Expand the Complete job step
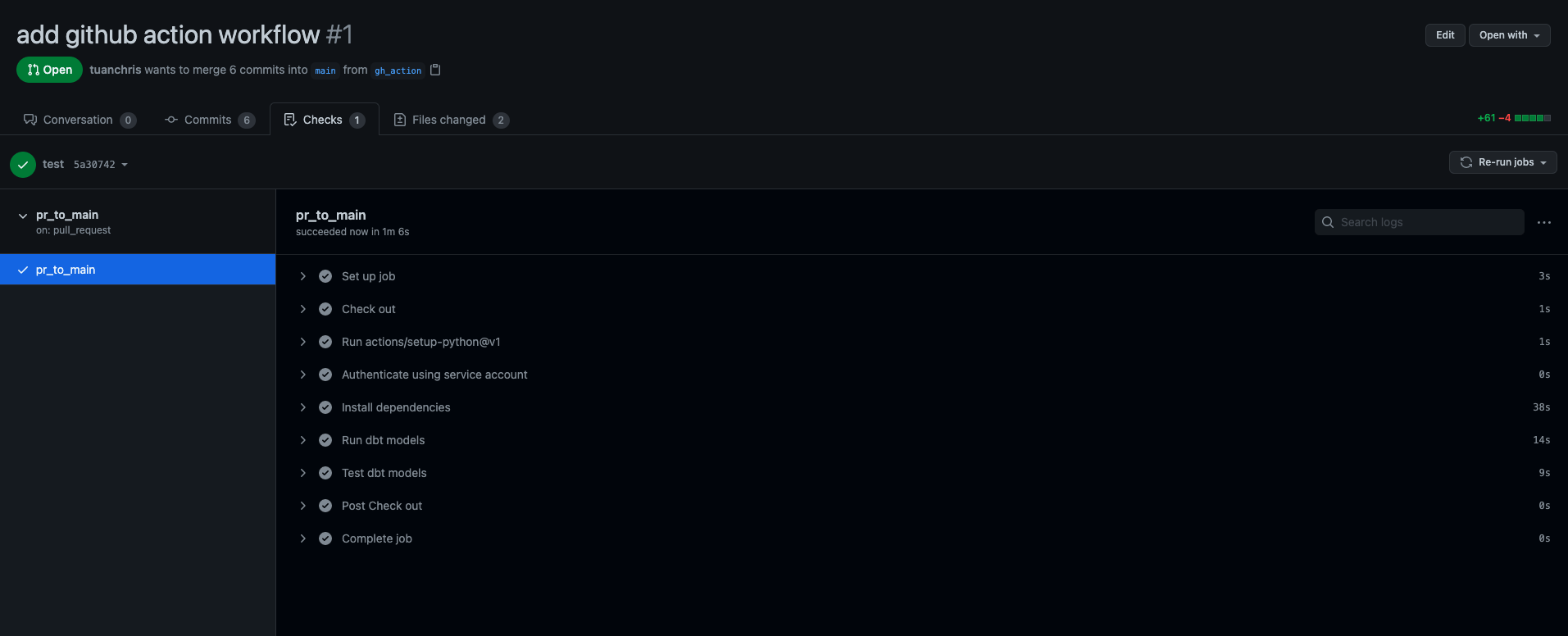The width and height of the screenshot is (1568, 636). coord(303,538)
